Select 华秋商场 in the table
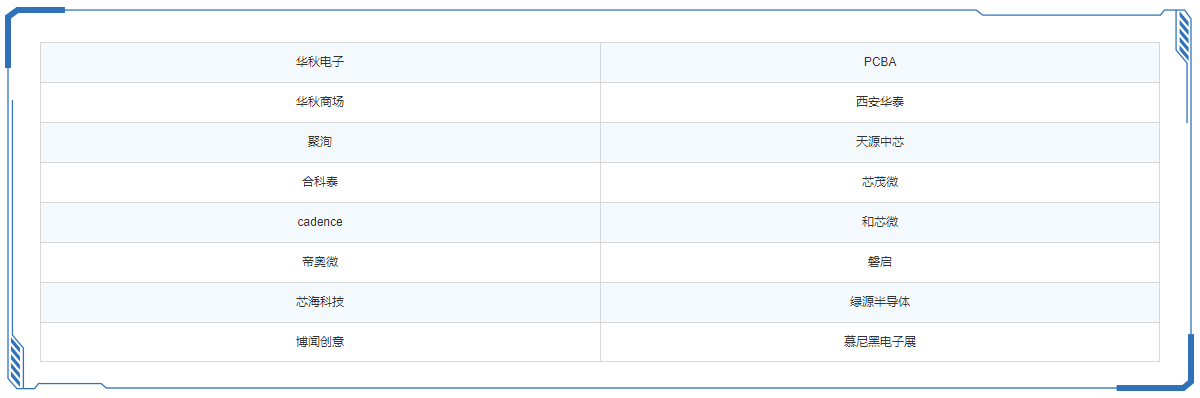The height and width of the screenshot is (398, 1200). point(320,102)
